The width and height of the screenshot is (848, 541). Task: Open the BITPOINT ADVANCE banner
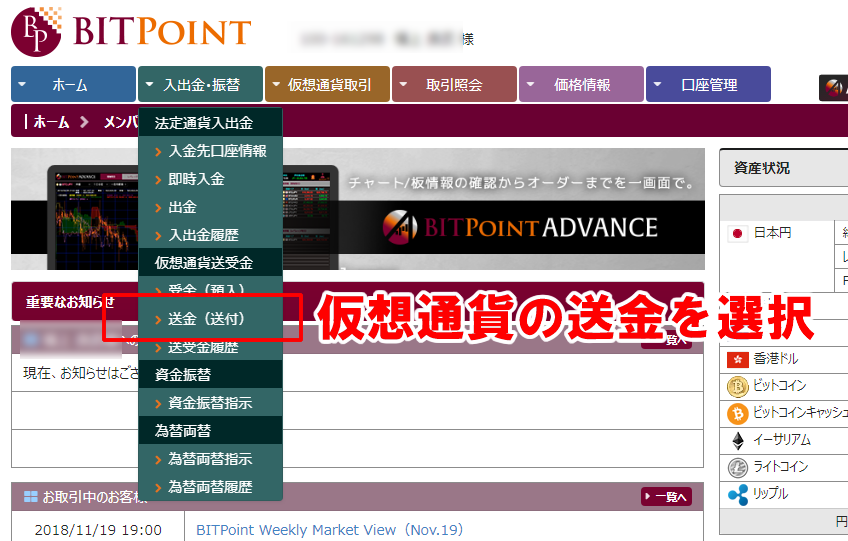point(357,209)
